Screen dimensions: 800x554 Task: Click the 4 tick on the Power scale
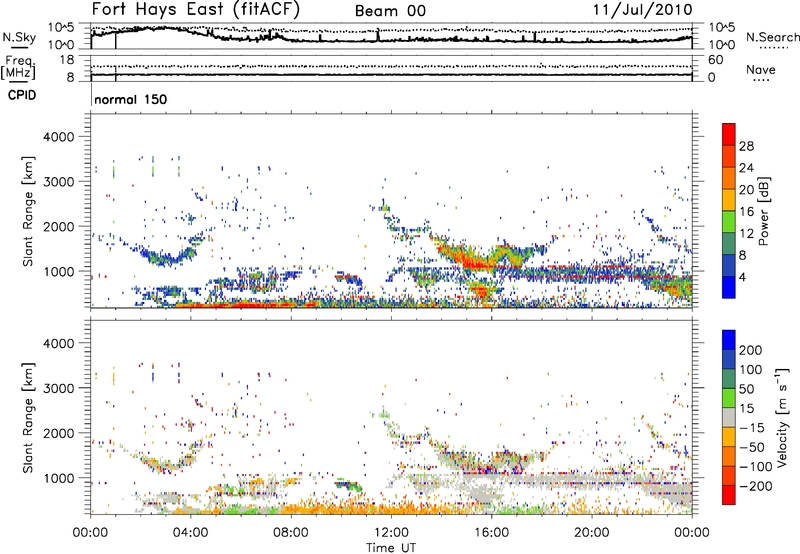tap(743, 277)
